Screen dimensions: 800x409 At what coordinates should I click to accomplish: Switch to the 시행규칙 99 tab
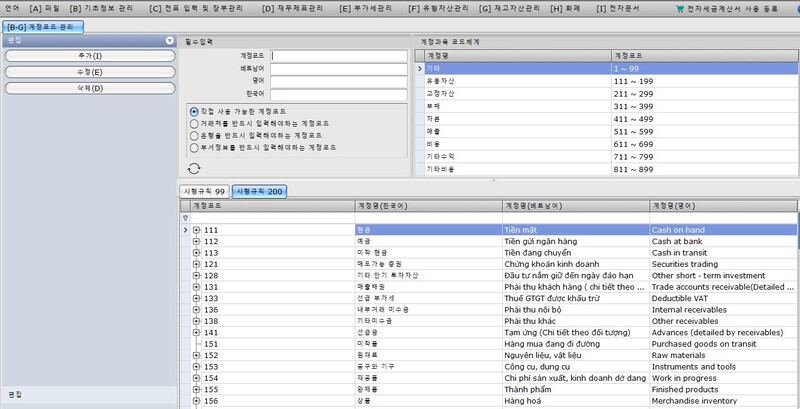pos(203,191)
